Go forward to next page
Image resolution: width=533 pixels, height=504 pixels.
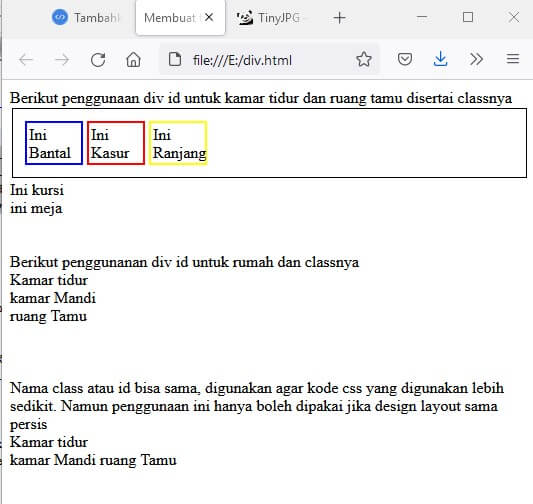[x=62, y=60]
